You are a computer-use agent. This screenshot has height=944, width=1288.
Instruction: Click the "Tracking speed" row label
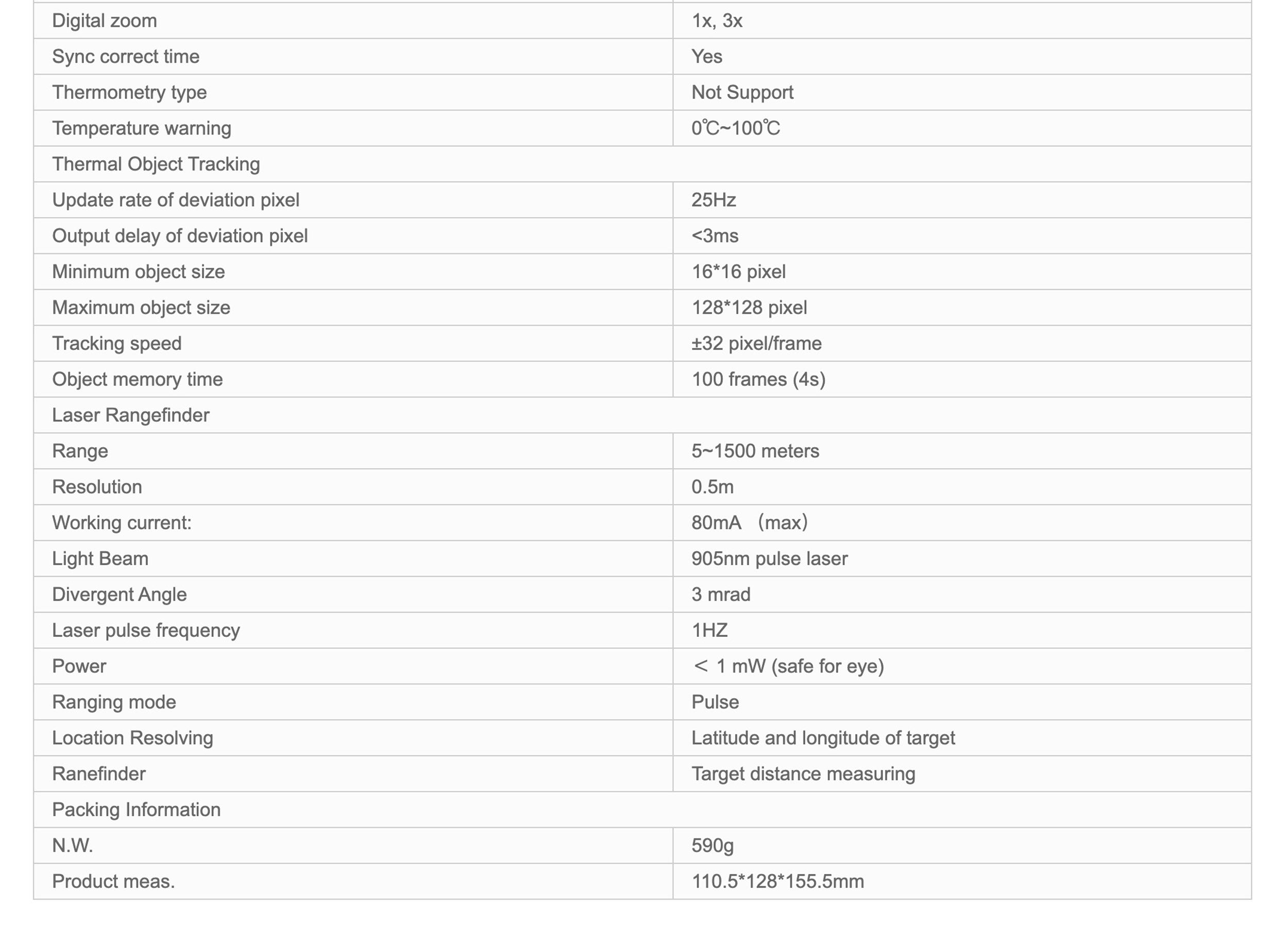coord(117,343)
